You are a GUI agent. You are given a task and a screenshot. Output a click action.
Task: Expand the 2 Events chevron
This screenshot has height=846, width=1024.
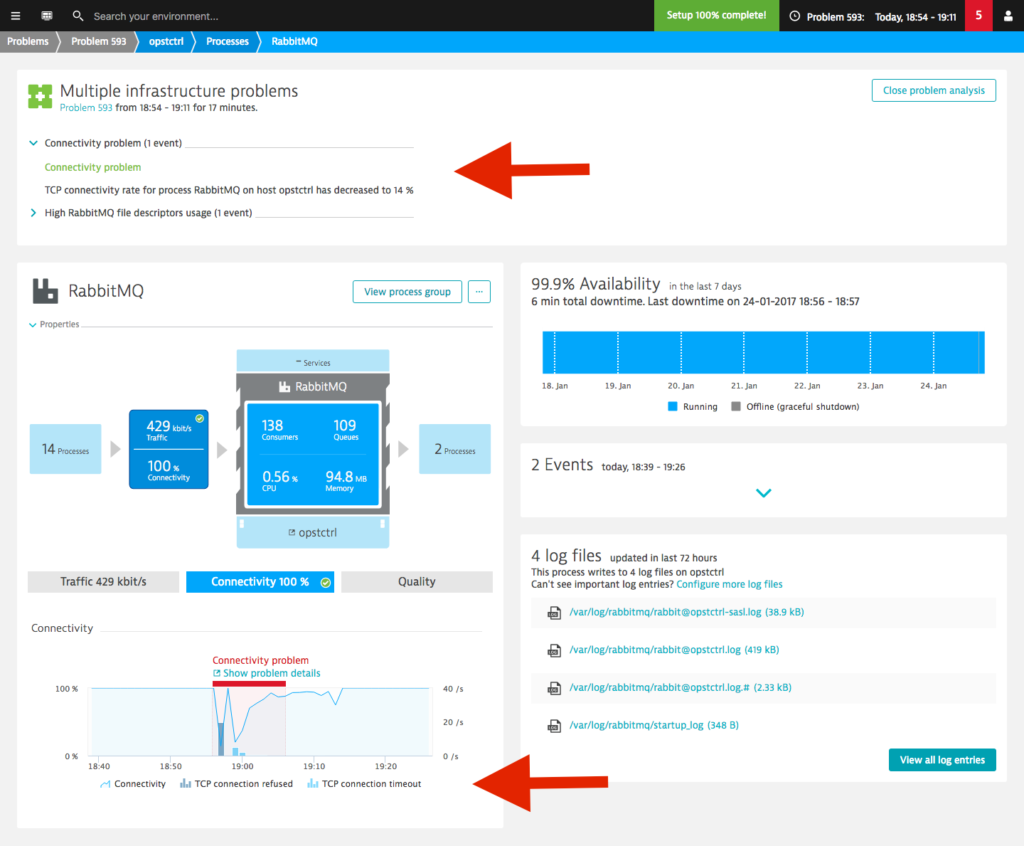tap(763, 493)
